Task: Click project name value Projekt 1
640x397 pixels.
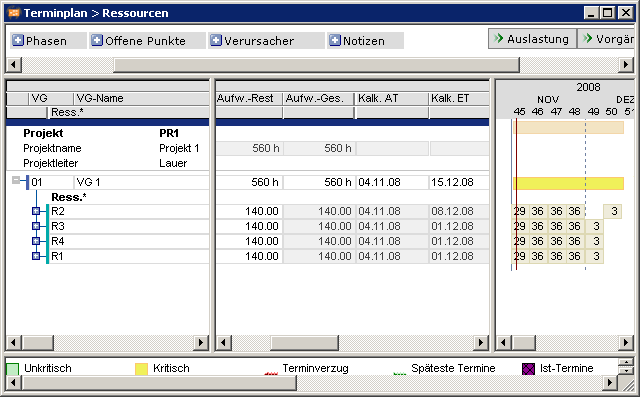Action: 179,148
